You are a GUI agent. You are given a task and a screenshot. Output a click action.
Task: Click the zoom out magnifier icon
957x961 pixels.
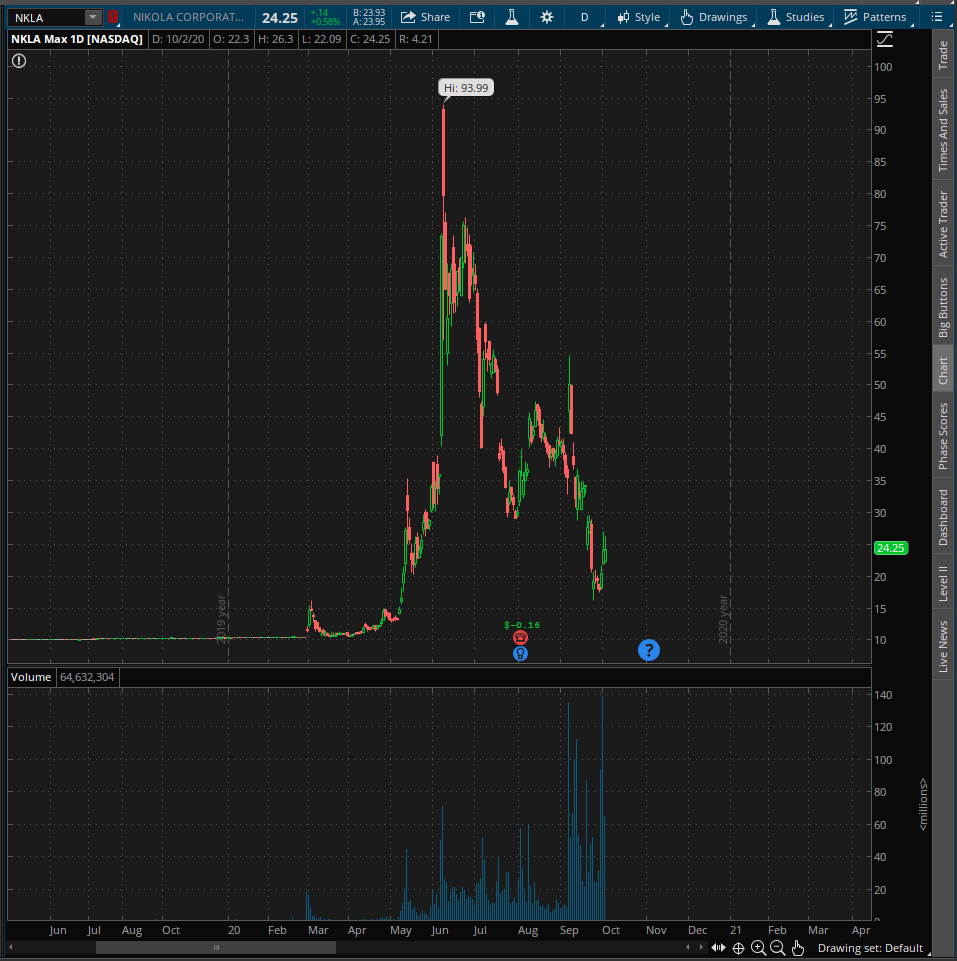tap(777, 948)
